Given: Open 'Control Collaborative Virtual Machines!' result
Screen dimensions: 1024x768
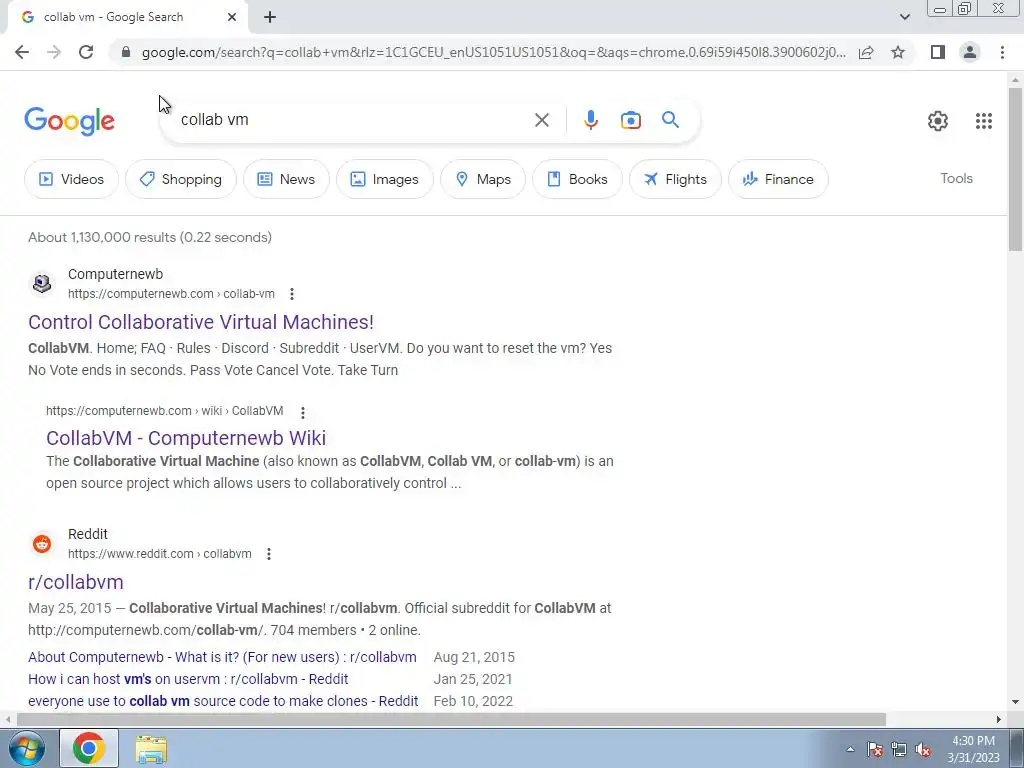Looking at the screenshot, I should (x=201, y=322).
